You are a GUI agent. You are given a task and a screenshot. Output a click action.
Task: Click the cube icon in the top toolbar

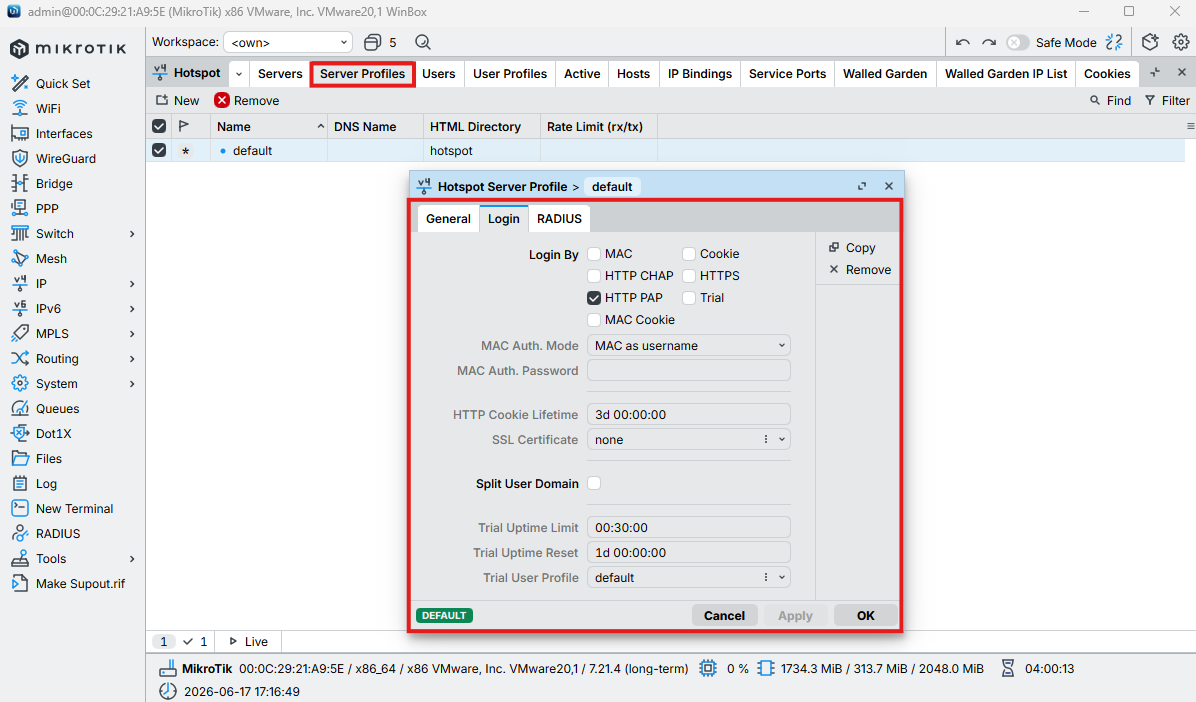tap(1150, 42)
